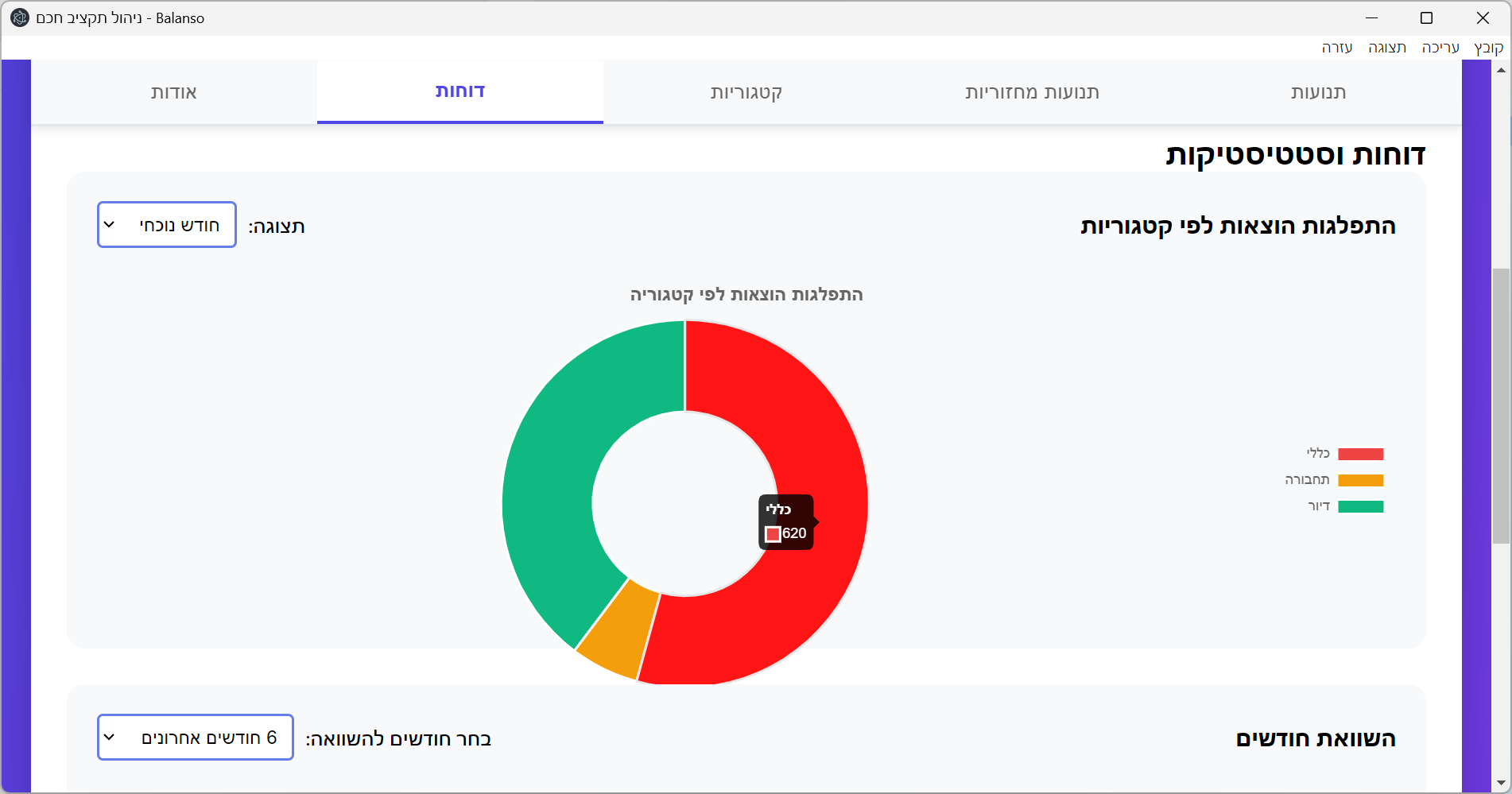Open the עריכה menu
This screenshot has width=1512, height=794.
pos(1440,48)
